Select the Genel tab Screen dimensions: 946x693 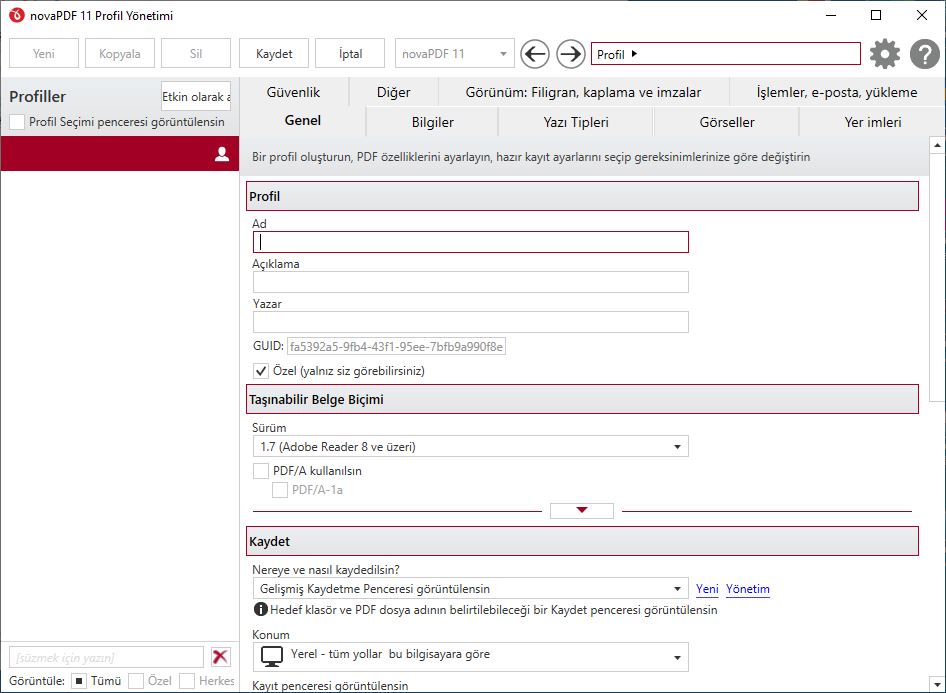303,121
